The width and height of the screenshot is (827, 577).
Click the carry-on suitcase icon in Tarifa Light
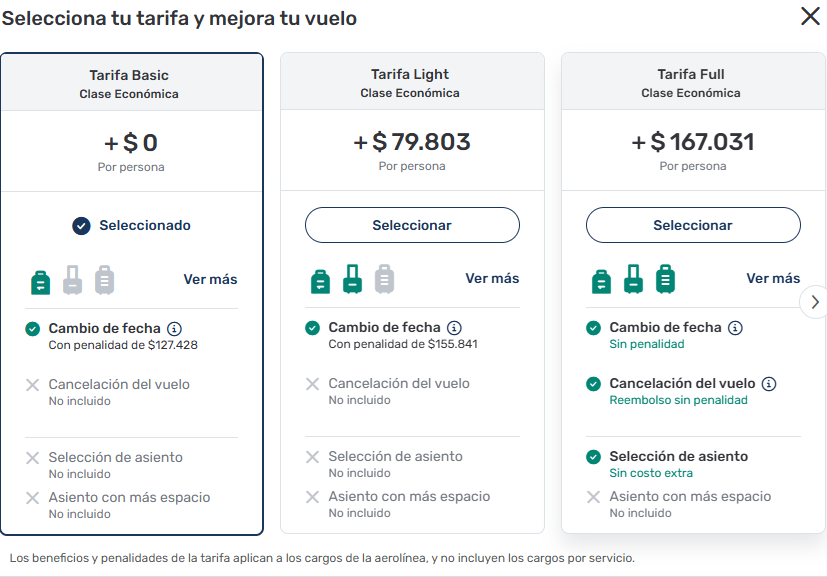pos(352,279)
